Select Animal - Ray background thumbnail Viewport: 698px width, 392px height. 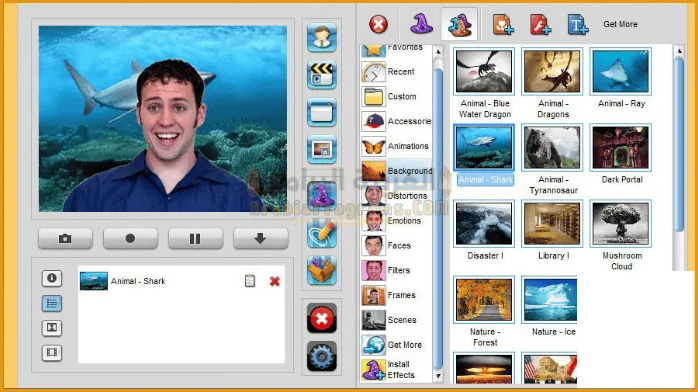pyautogui.click(x=621, y=71)
